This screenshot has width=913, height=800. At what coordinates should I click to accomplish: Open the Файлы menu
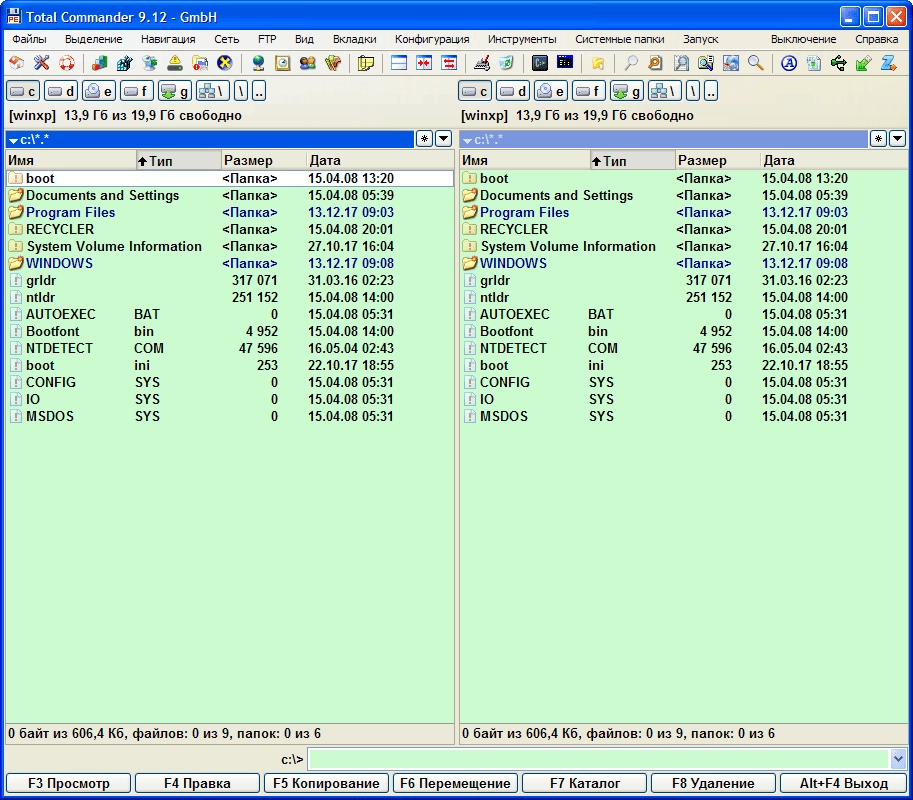coord(29,39)
